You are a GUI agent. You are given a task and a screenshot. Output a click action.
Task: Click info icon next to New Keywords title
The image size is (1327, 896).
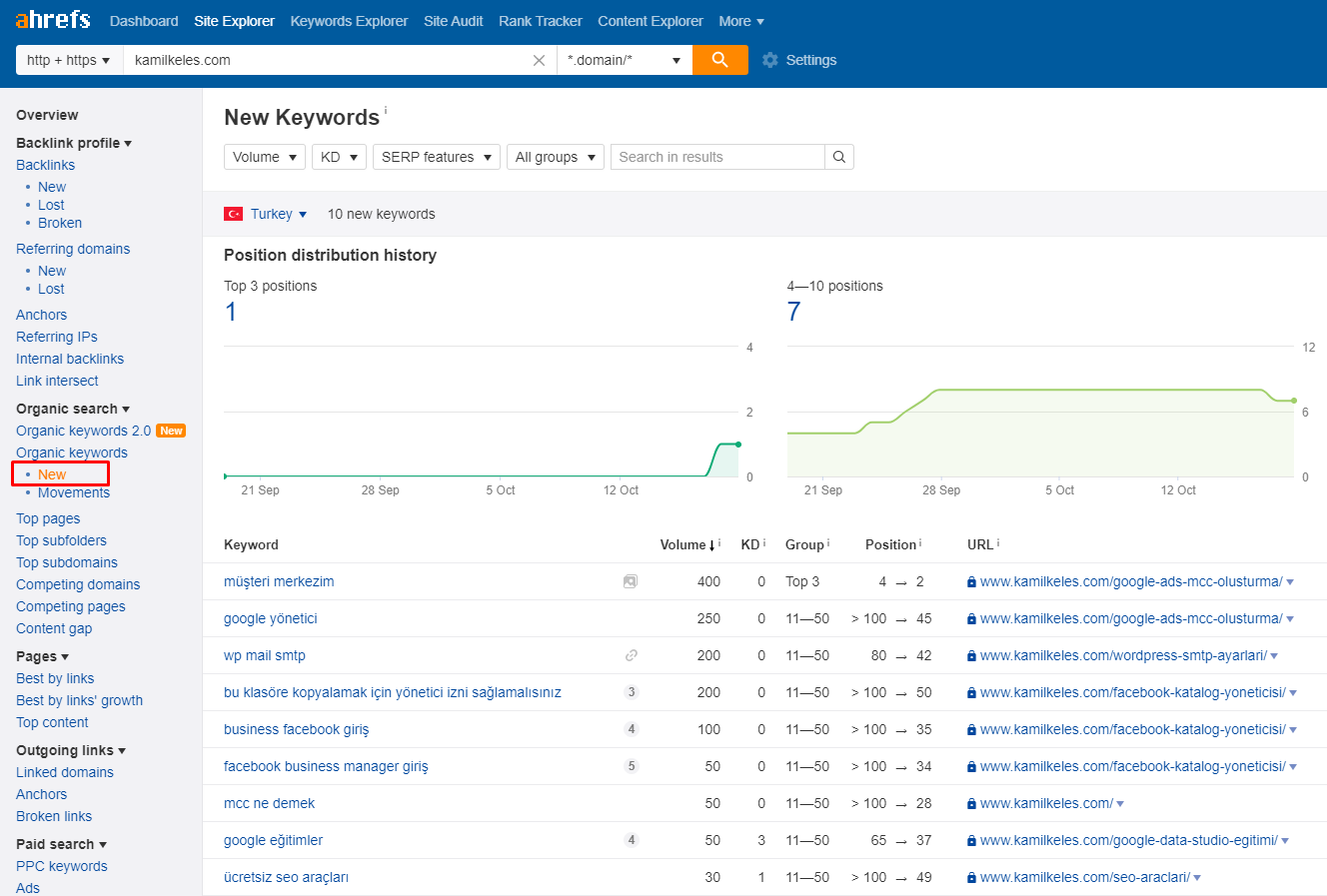(x=386, y=109)
